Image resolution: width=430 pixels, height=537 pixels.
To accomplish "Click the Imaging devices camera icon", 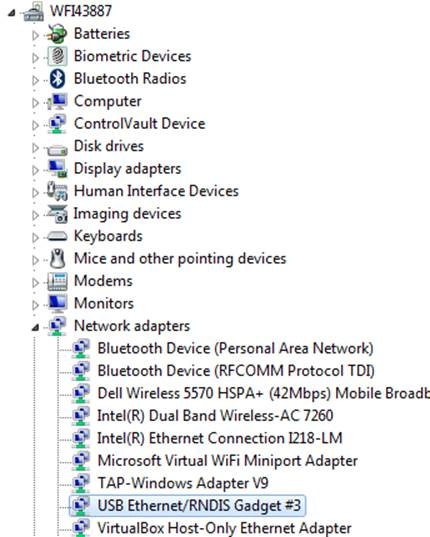I will (x=57, y=214).
